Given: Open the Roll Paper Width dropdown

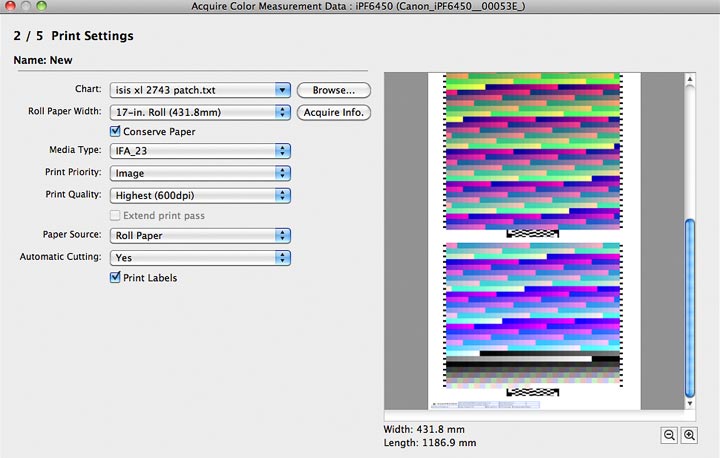Looking at the screenshot, I should (200, 112).
